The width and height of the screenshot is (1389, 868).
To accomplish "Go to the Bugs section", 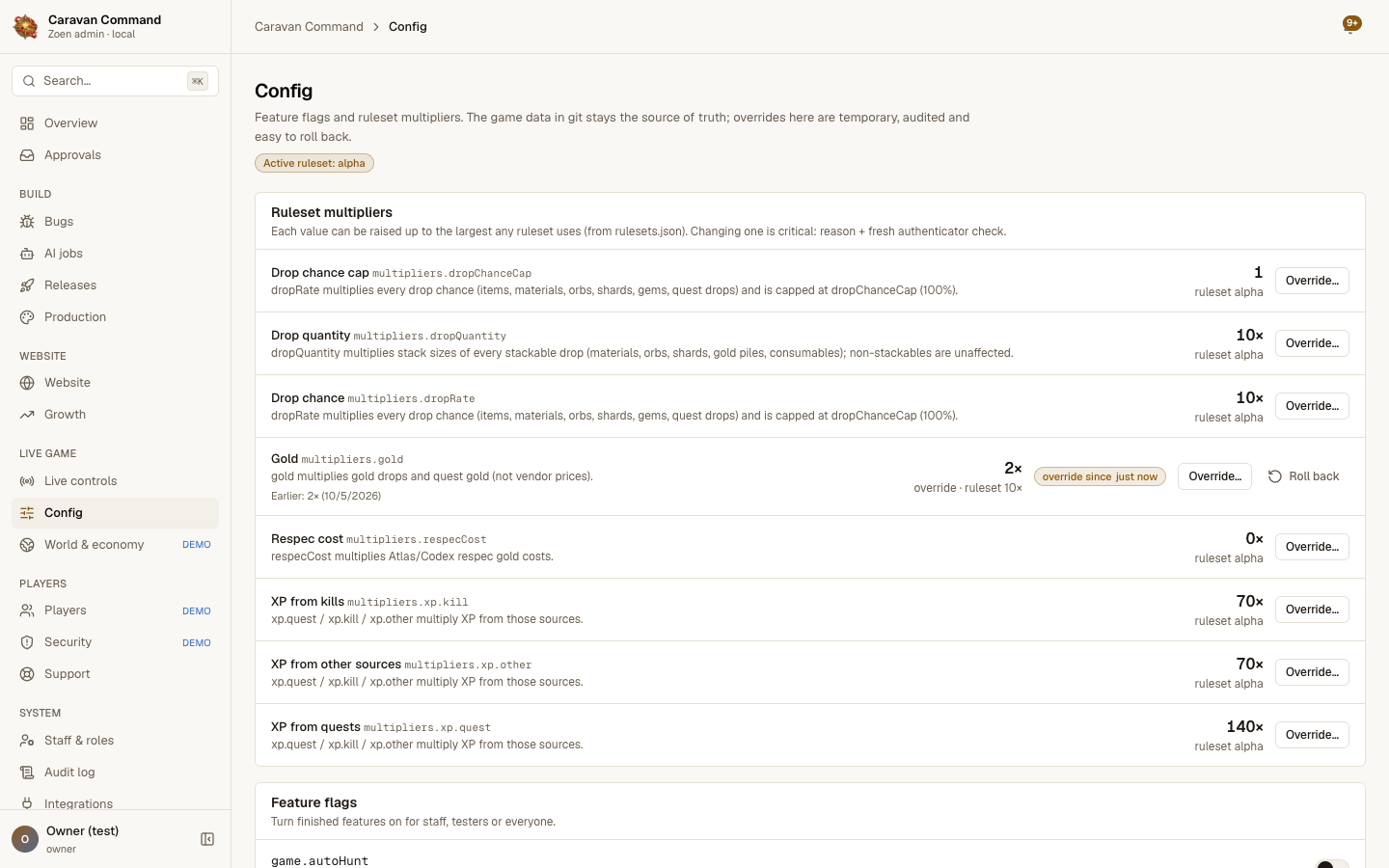I will pyautogui.click(x=115, y=222).
